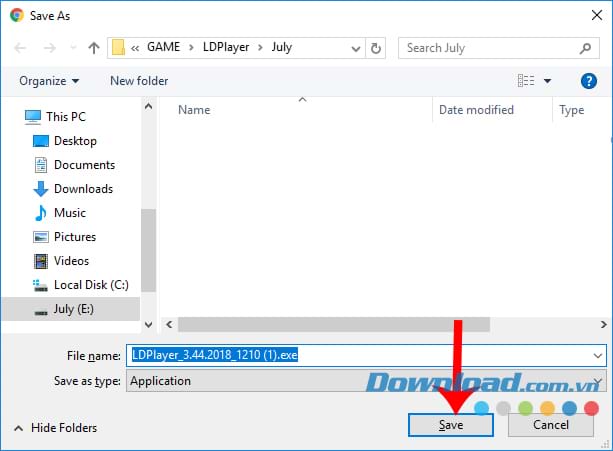Open Videos in navigation pane
613x451 pixels.
tap(71, 261)
